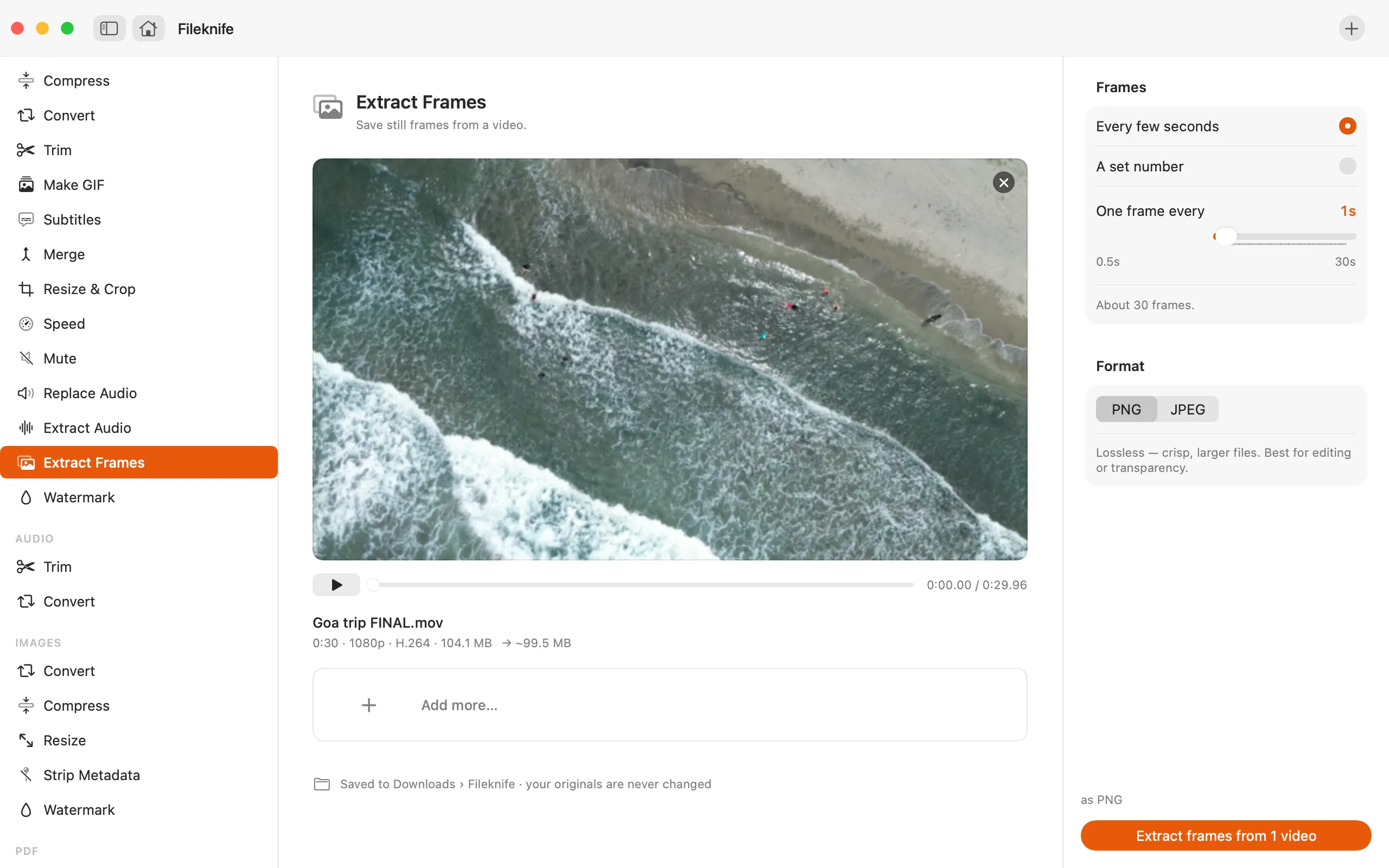The image size is (1389, 868).
Task: Open the Subtitles tool
Action: (x=139, y=219)
